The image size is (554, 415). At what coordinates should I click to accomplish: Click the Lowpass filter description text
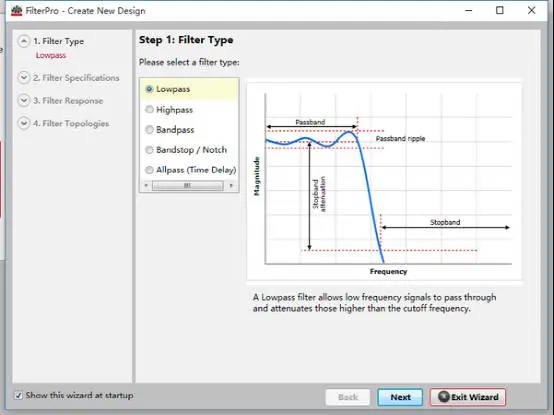coord(374,303)
